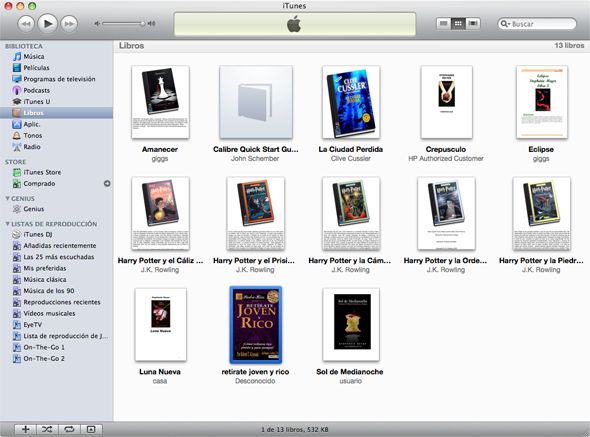
Task: Select Harry Potter y el Prisi... cover
Action: click(256, 213)
